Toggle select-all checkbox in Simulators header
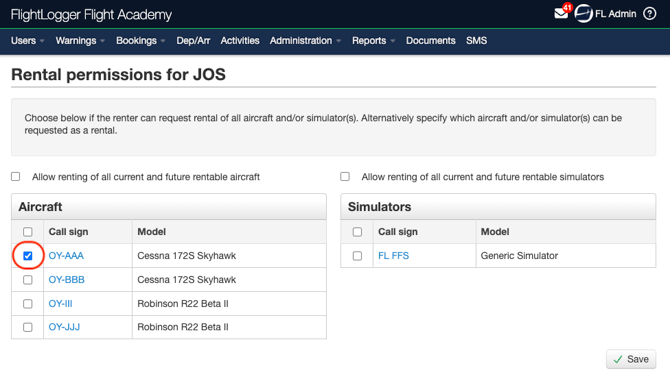 tap(357, 232)
